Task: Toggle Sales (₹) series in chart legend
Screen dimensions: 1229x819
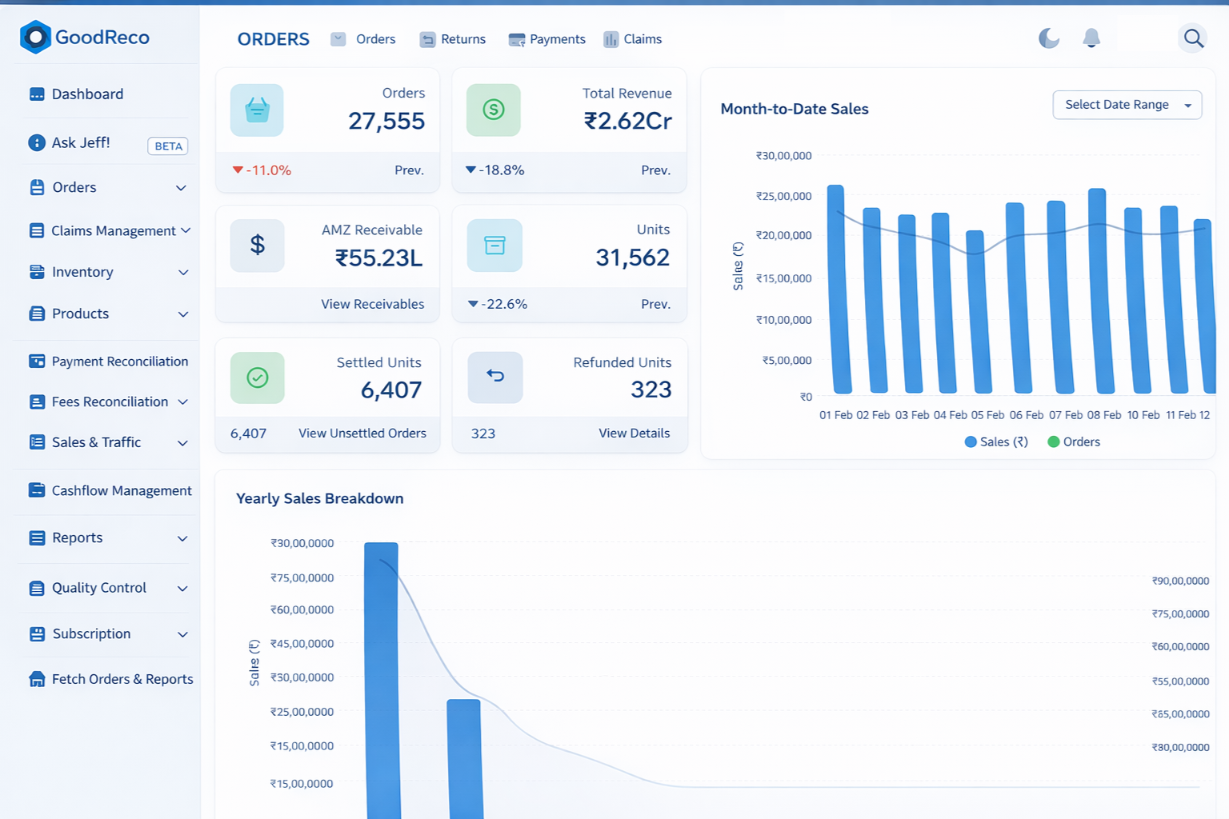Action: (x=996, y=442)
